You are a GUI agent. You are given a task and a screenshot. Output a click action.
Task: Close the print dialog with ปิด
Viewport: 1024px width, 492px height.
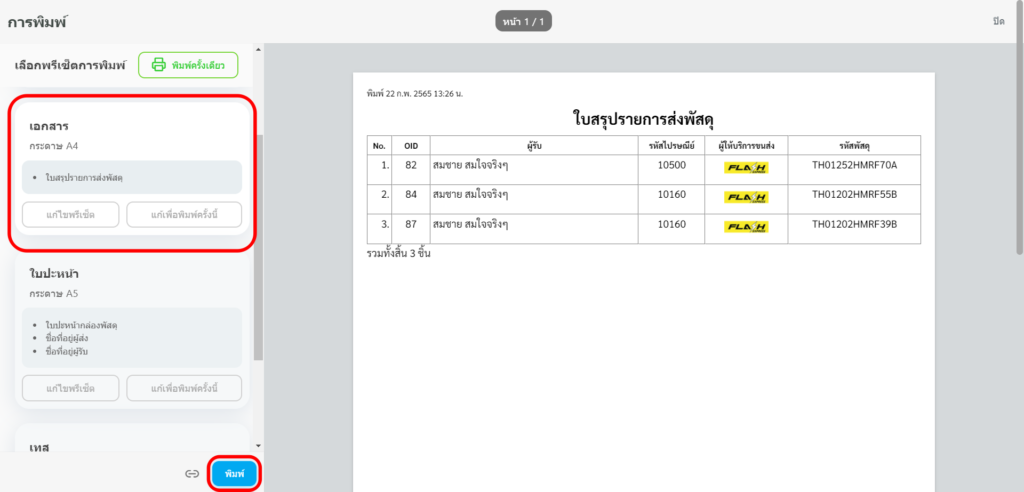point(998,21)
